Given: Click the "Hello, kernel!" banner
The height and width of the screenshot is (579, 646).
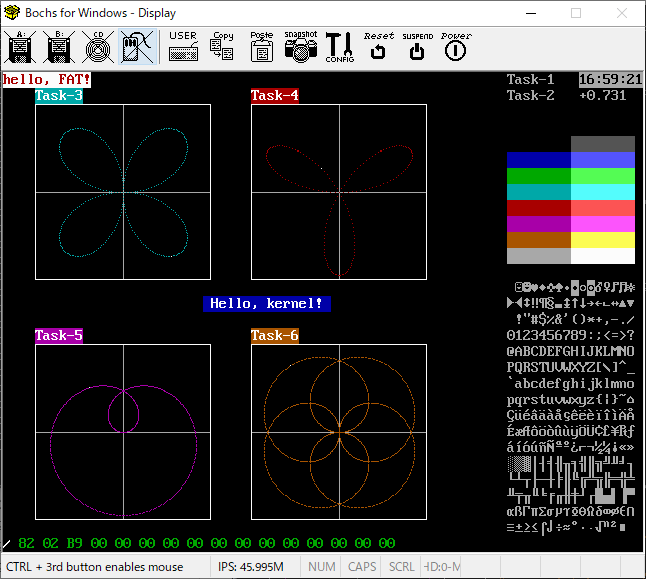Looking at the screenshot, I should 267,304.
